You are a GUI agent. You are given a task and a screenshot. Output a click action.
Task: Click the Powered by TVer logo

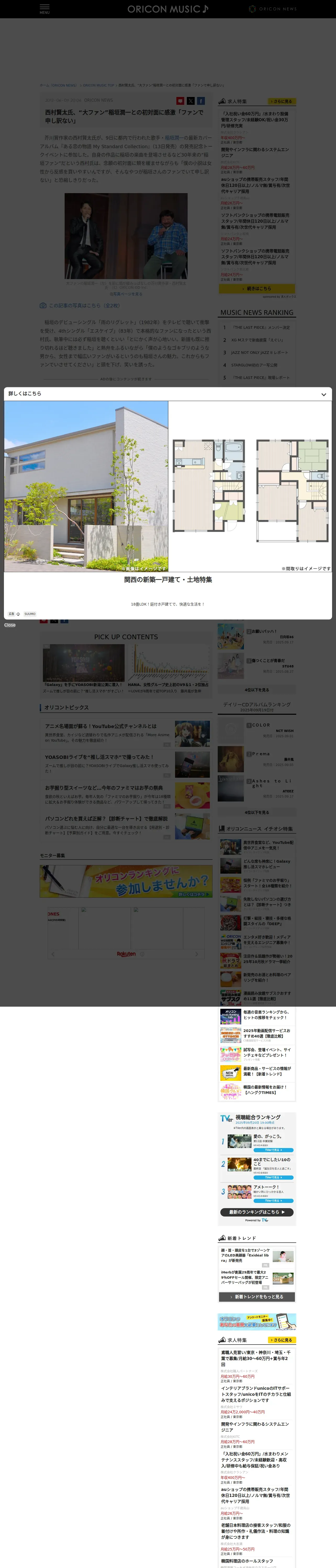point(257,1220)
